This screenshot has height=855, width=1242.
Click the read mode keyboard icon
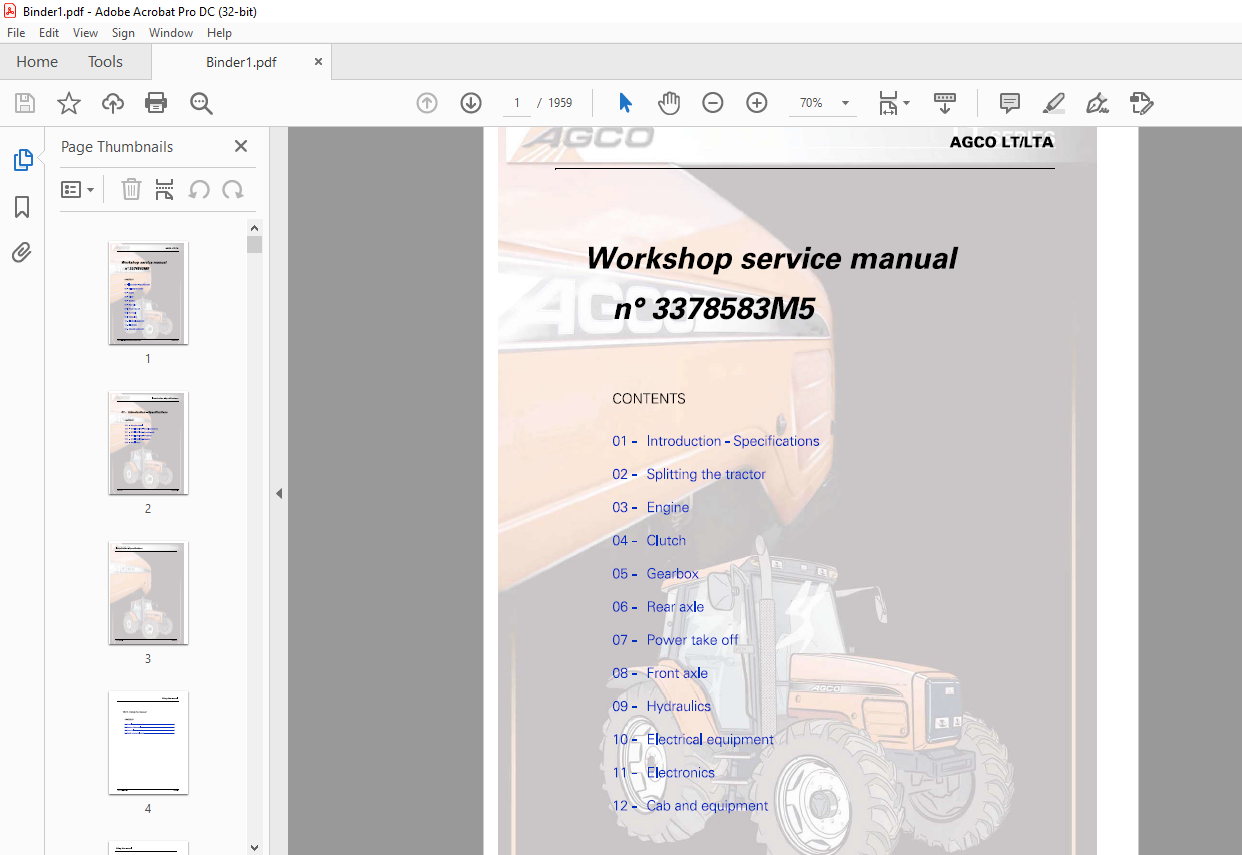pyautogui.click(x=945, y=103)
